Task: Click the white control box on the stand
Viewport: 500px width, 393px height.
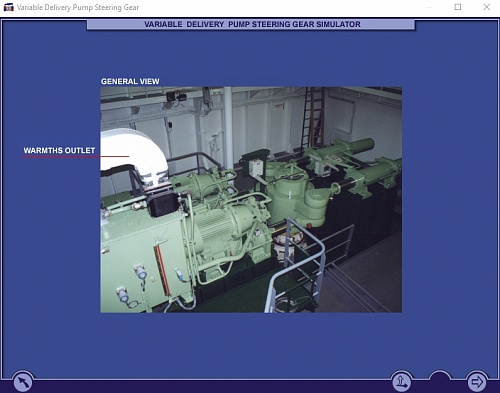Action: tap(256, 168)
